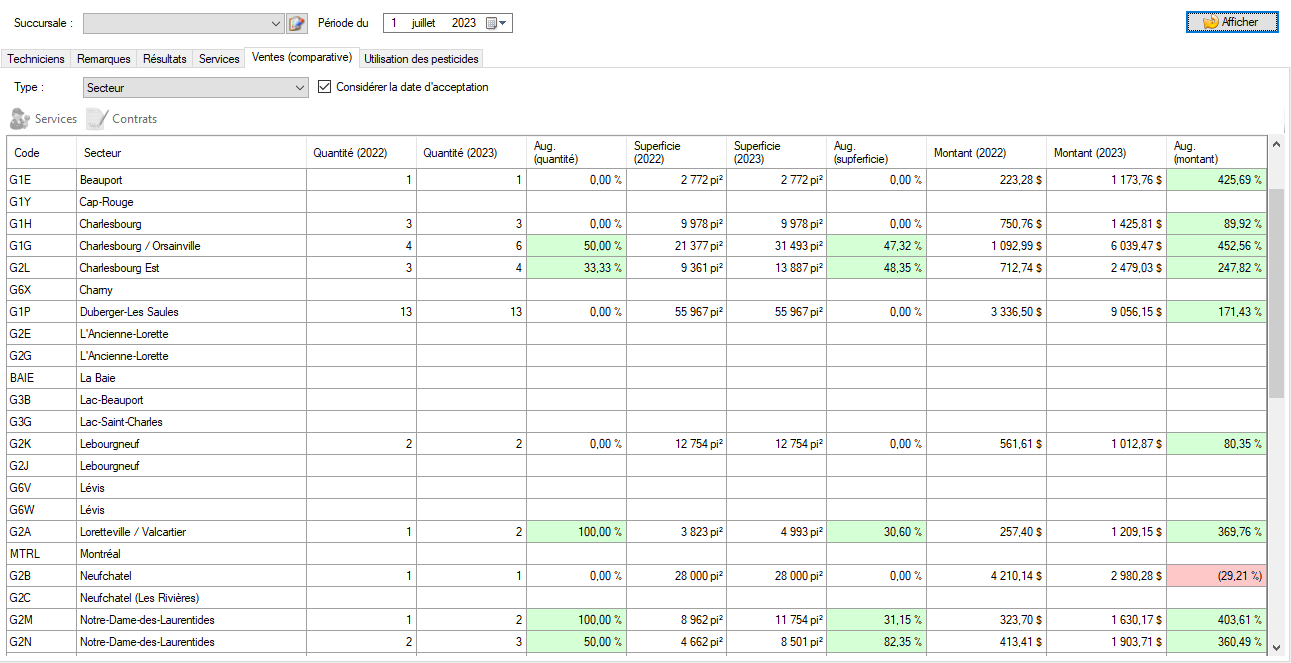This screenshot has height=663, width=1291.
Task: Click the Afficher button
Action: click(x=1232, y=22)
